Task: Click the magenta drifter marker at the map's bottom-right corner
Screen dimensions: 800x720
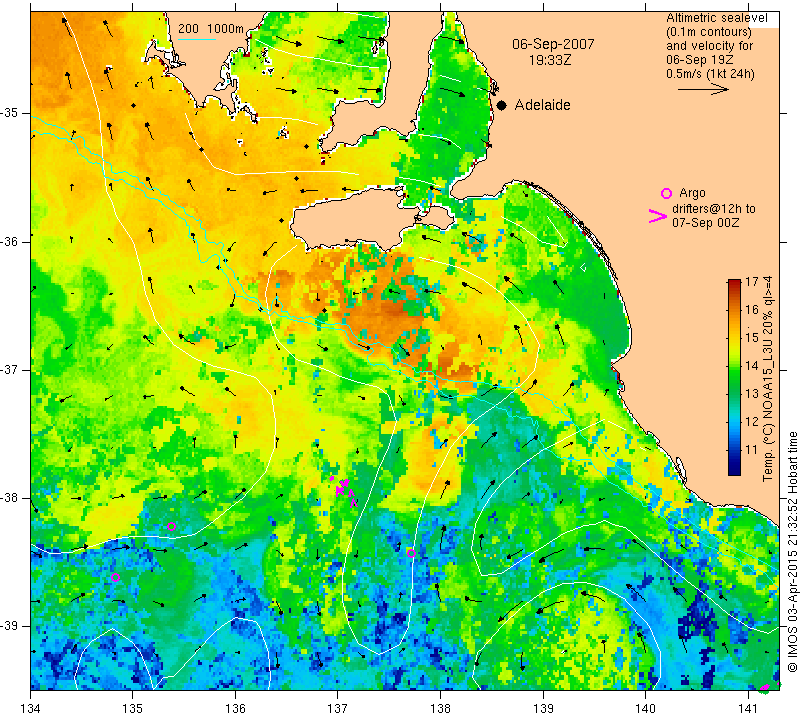Action: (x=765, y=688)
